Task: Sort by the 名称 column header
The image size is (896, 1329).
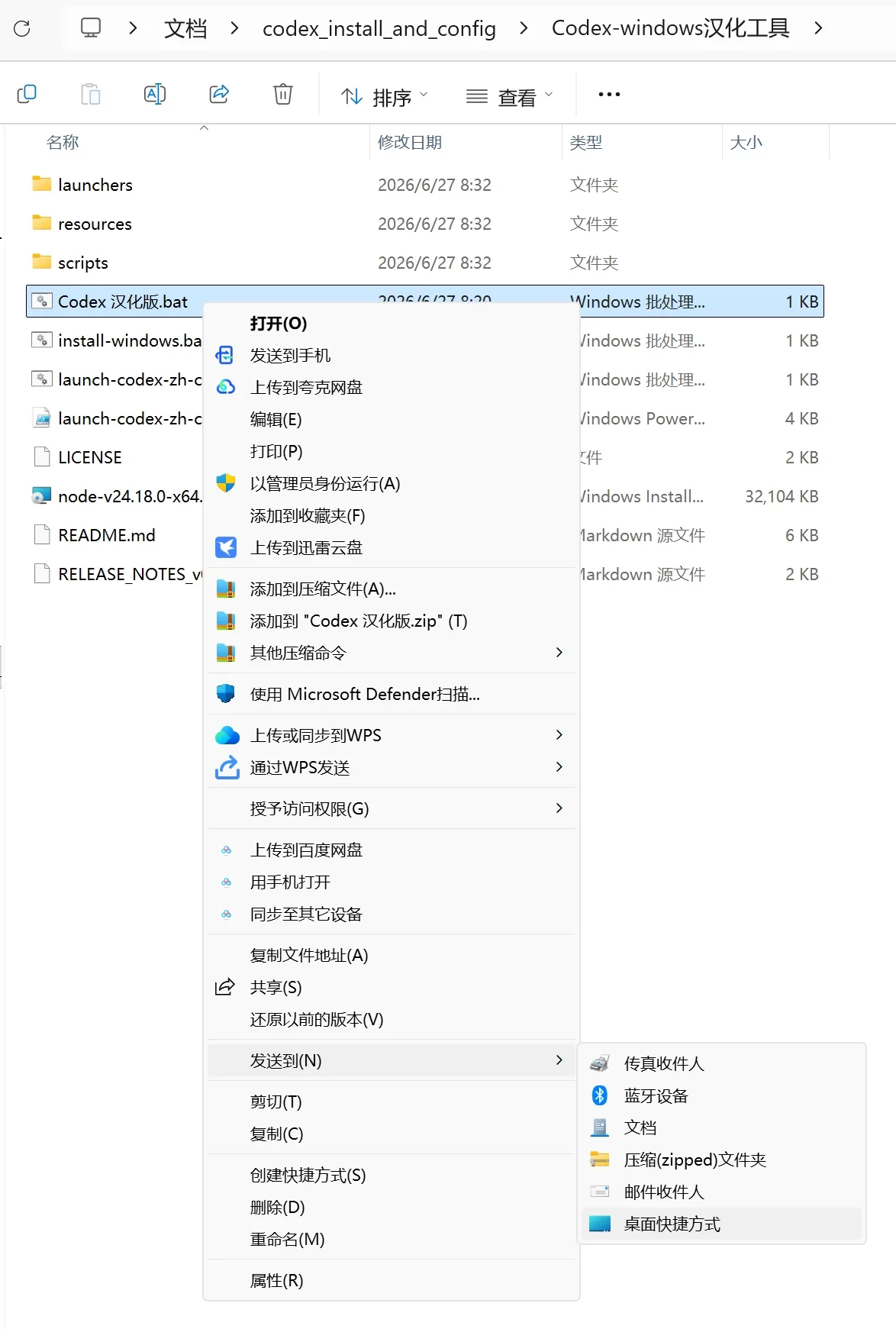Action: click(63, 142)
